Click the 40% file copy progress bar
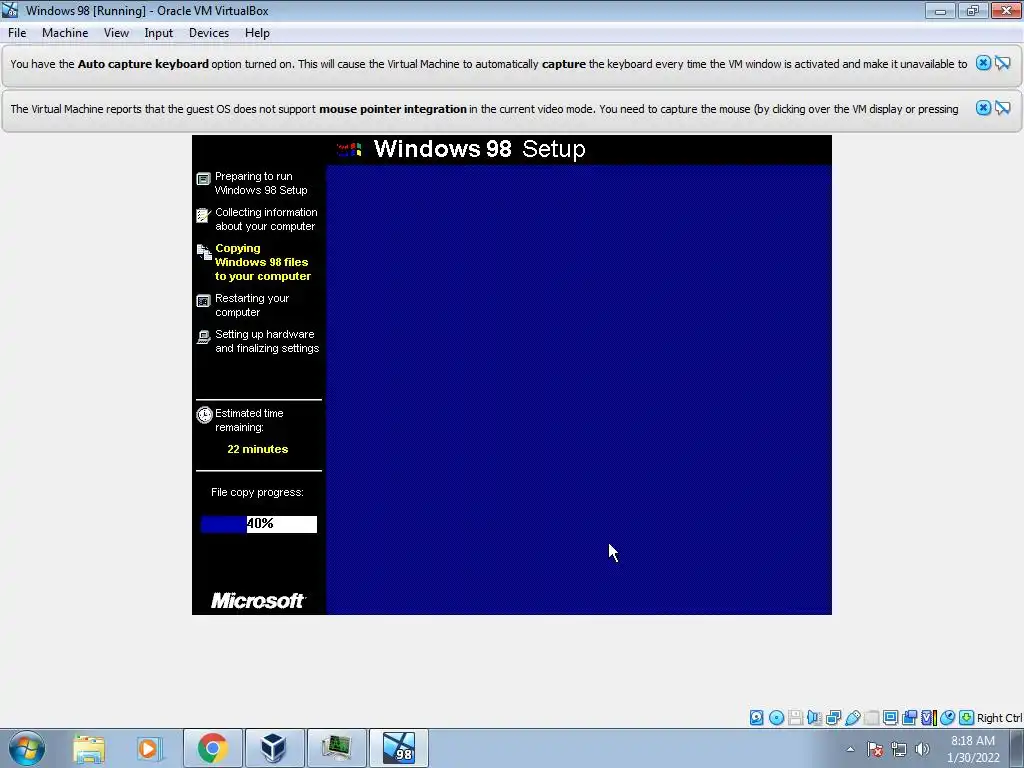1024x768 pixels. (259, 524)
